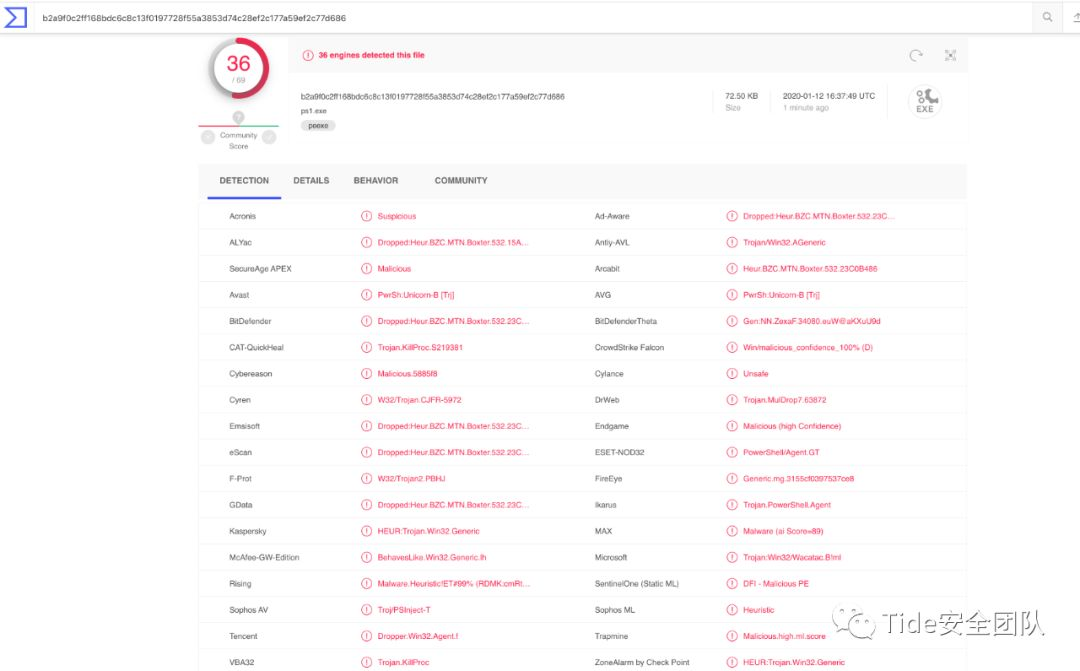Image resolution: width=1080 pixels, height=671 pixels.
Task: Click 'BehavesLike.Win32.Generic.lh' McAfee result
Action: pyautogui.click(x=432, y=557)
